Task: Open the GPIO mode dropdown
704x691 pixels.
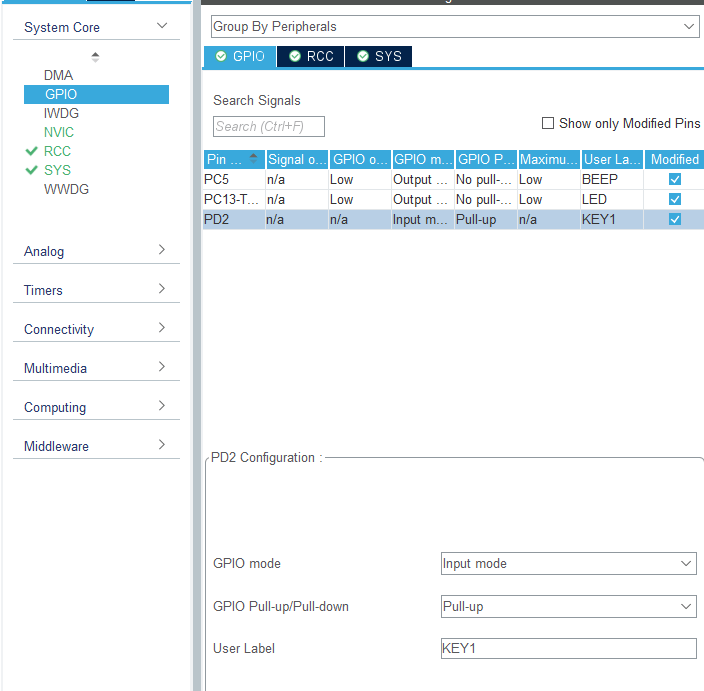Action: click(x=568, y=563)
